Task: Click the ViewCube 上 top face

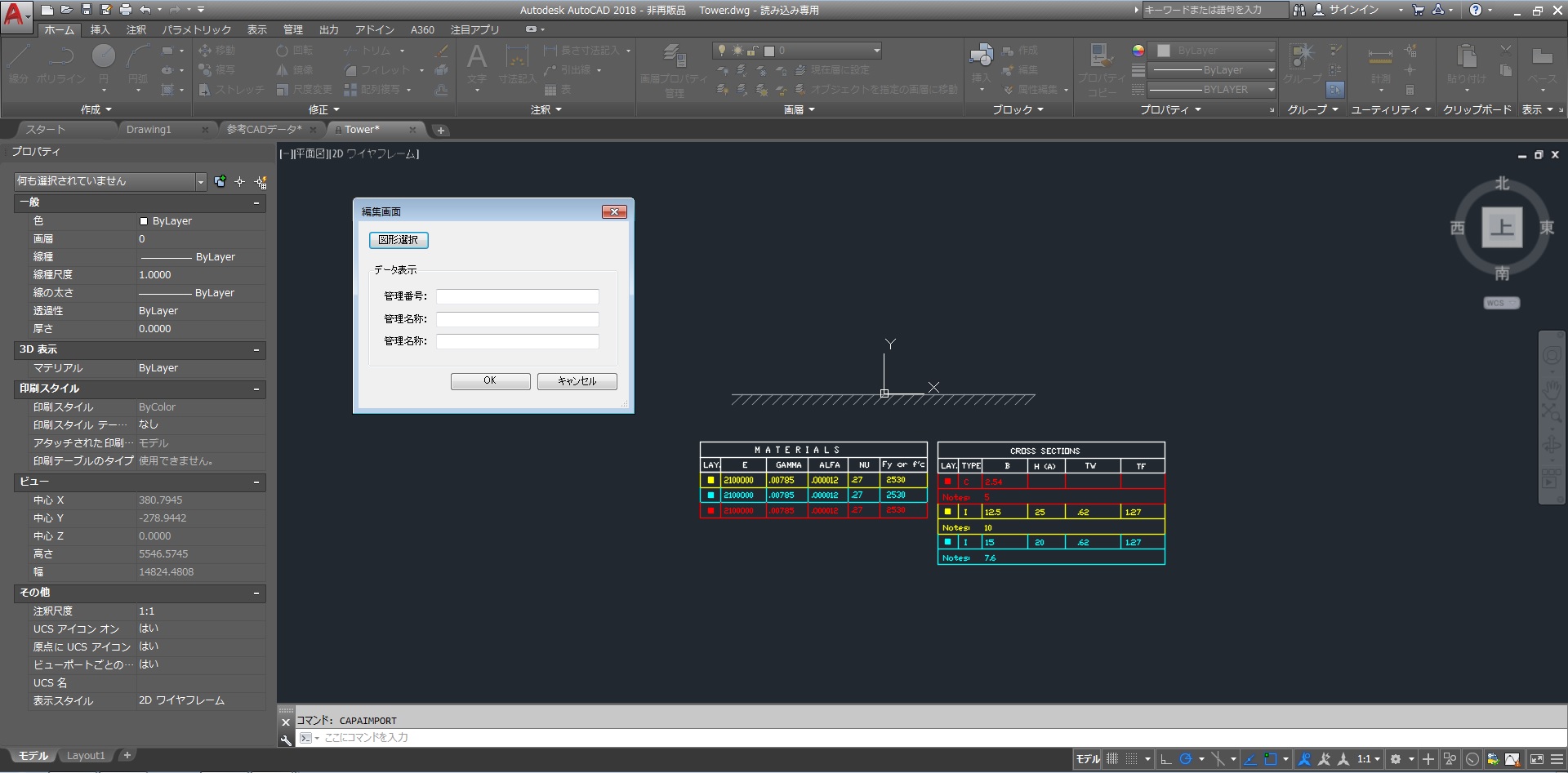Action: point(1502,228)
